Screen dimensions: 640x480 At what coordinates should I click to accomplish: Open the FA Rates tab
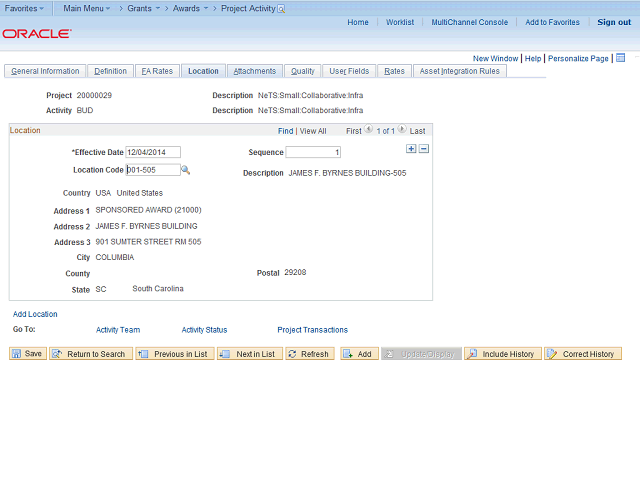click(157, 71)
